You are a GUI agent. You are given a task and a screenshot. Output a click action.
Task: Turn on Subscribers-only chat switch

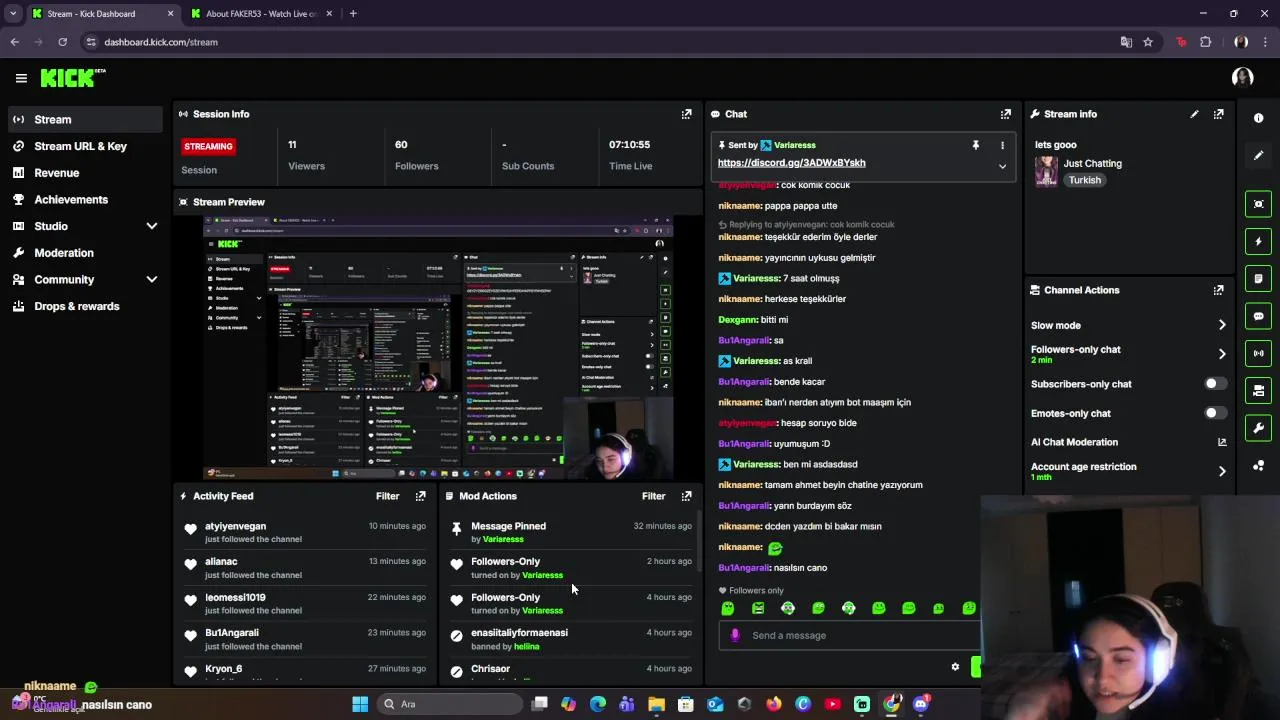[x=1215, y=384]
